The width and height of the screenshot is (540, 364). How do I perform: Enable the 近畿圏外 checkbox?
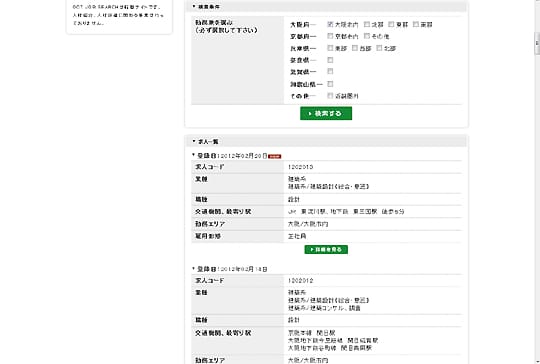pyautogui.click(x=330, y=95)
